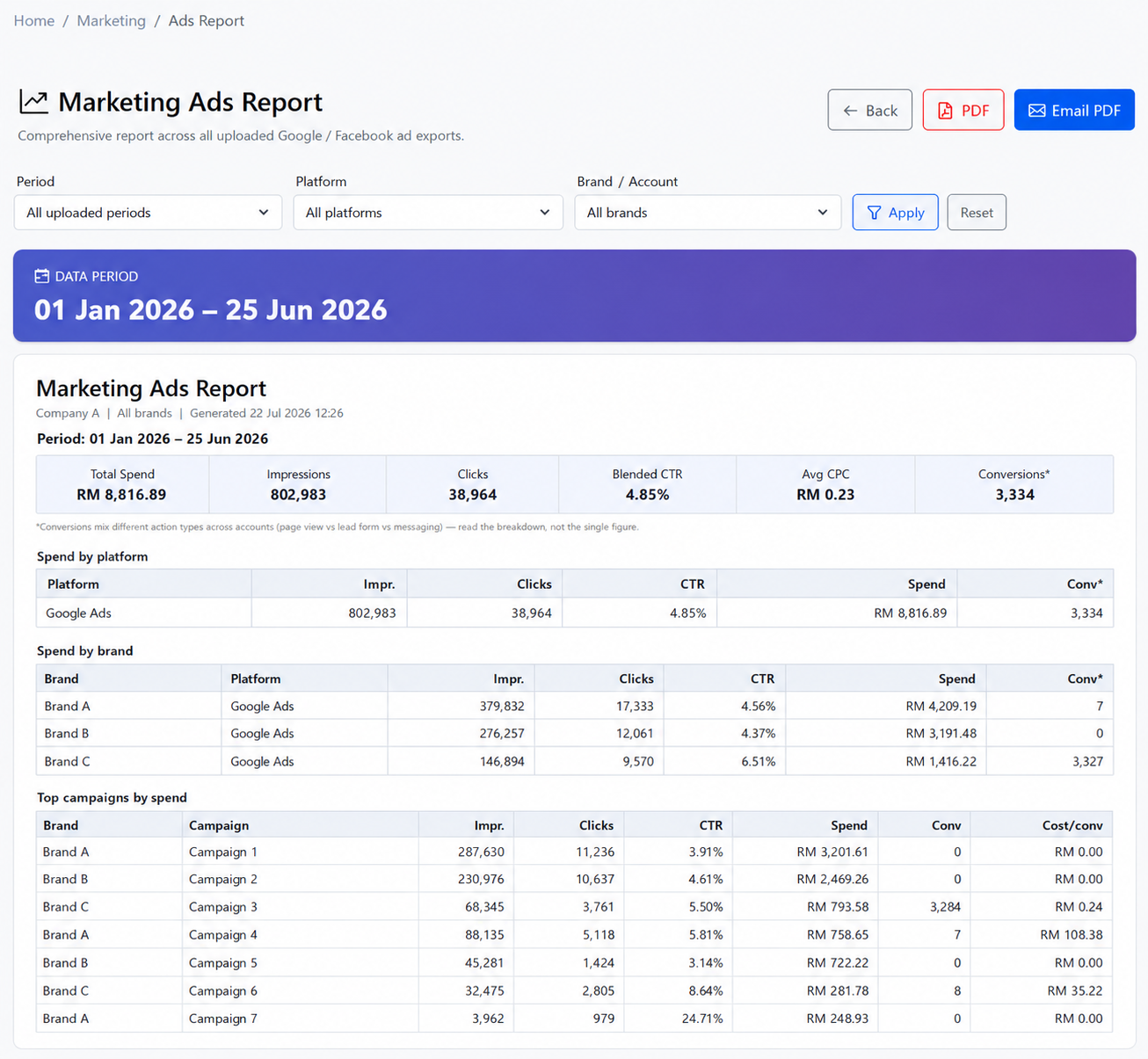Click cost per conversion RM 108.38
Screen dimensions: 1148x1059
pyautogui.click(x=1071, y=934)
